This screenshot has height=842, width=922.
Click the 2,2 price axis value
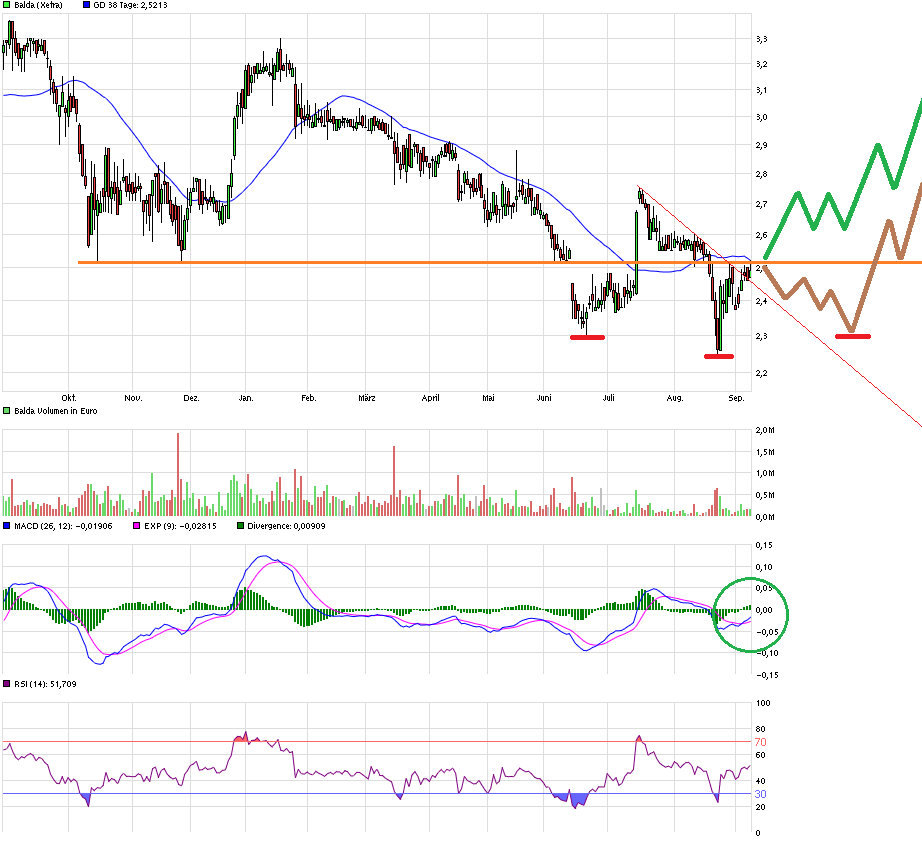[761, 373]
